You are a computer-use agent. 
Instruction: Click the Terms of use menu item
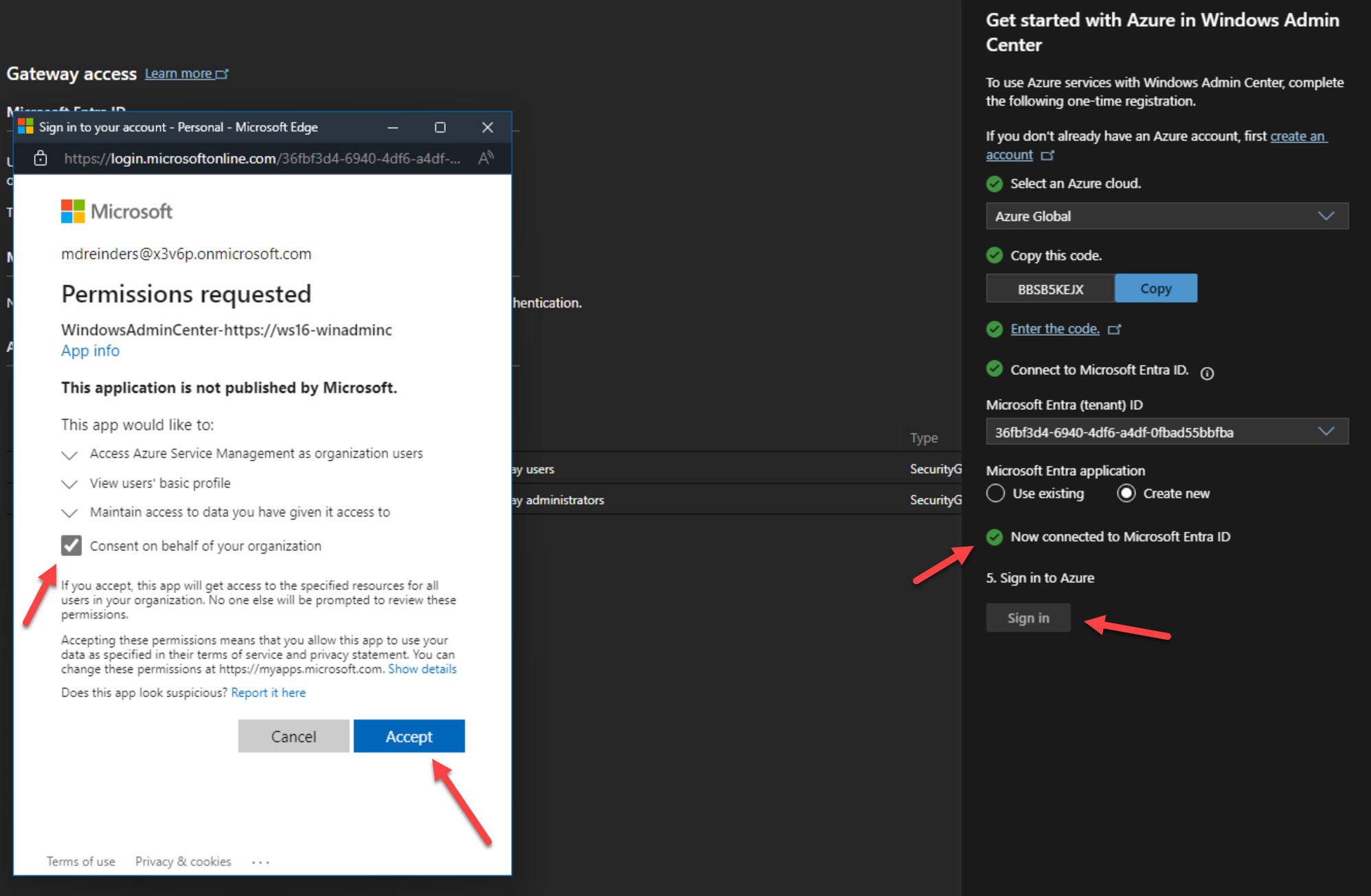click(x=80, y=861)
